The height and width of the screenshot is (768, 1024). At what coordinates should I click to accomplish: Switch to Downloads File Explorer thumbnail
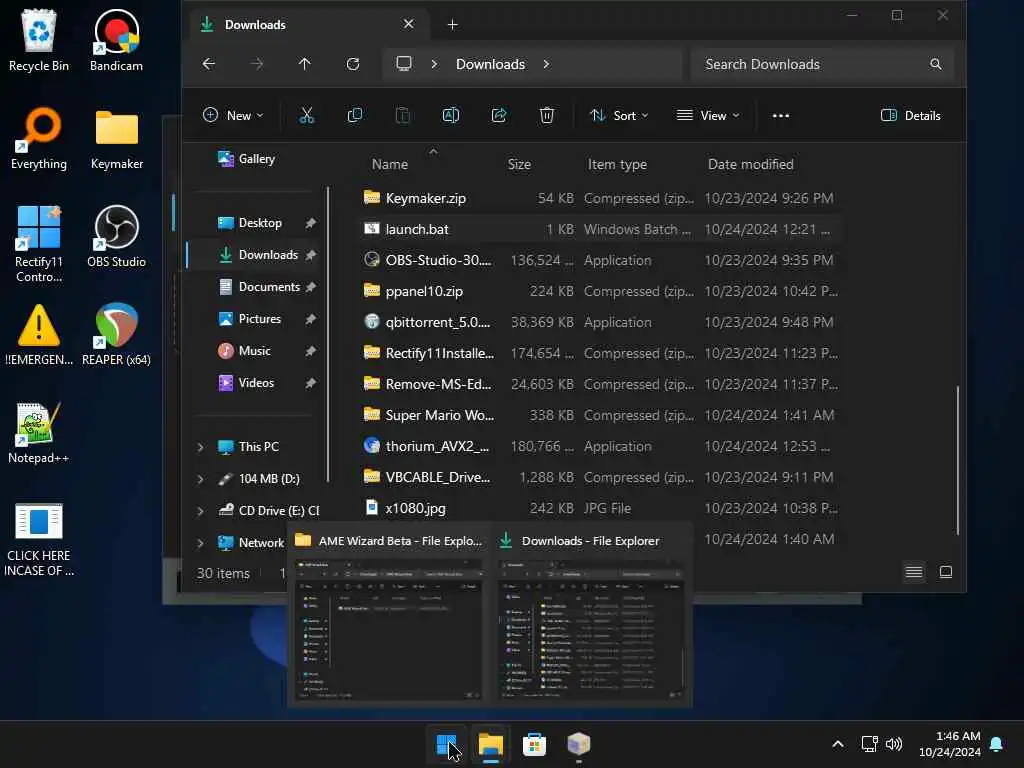pyautogui.click(x=591, y=615)
